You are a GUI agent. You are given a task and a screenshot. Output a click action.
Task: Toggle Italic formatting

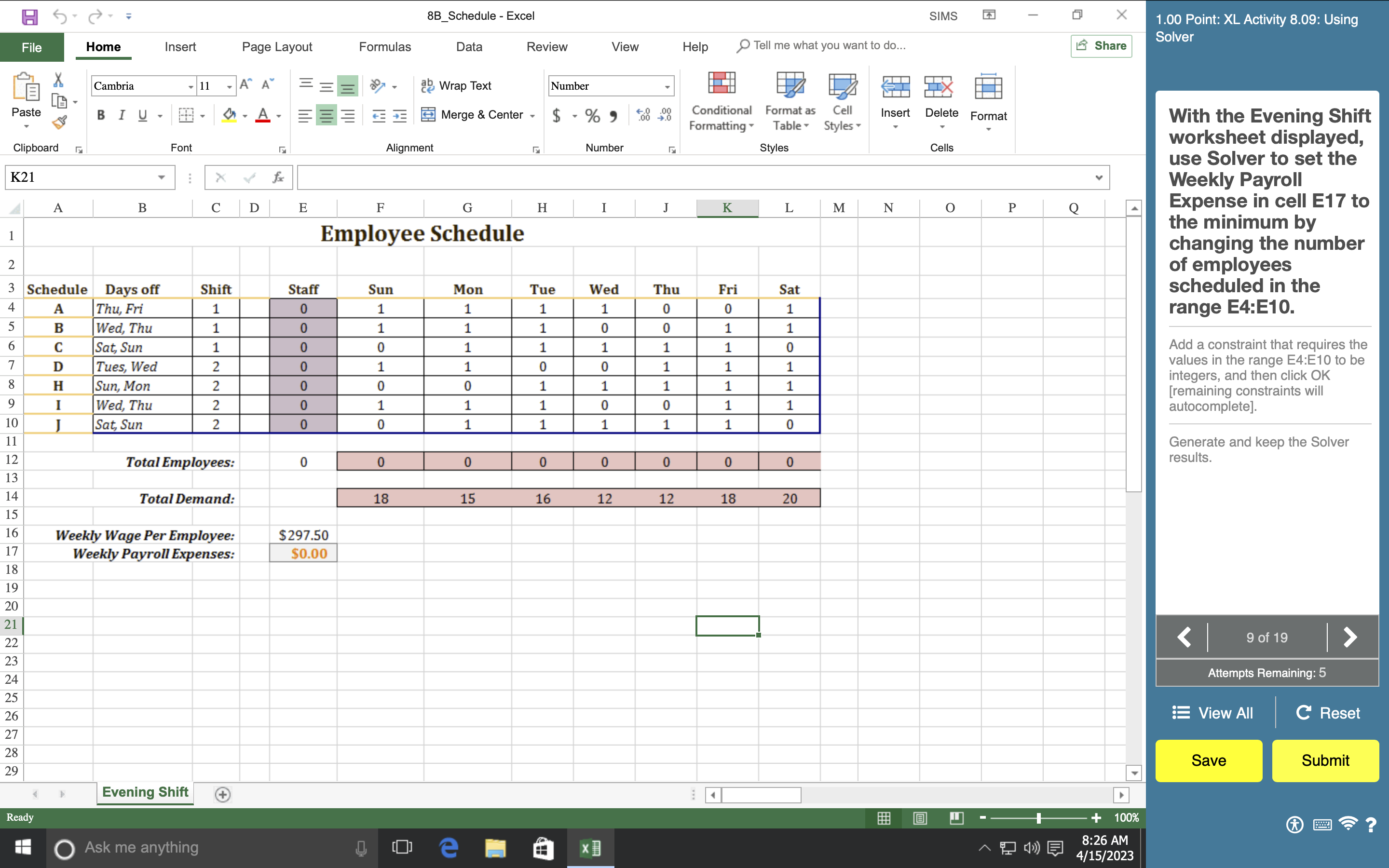click(x=122, y=115)
